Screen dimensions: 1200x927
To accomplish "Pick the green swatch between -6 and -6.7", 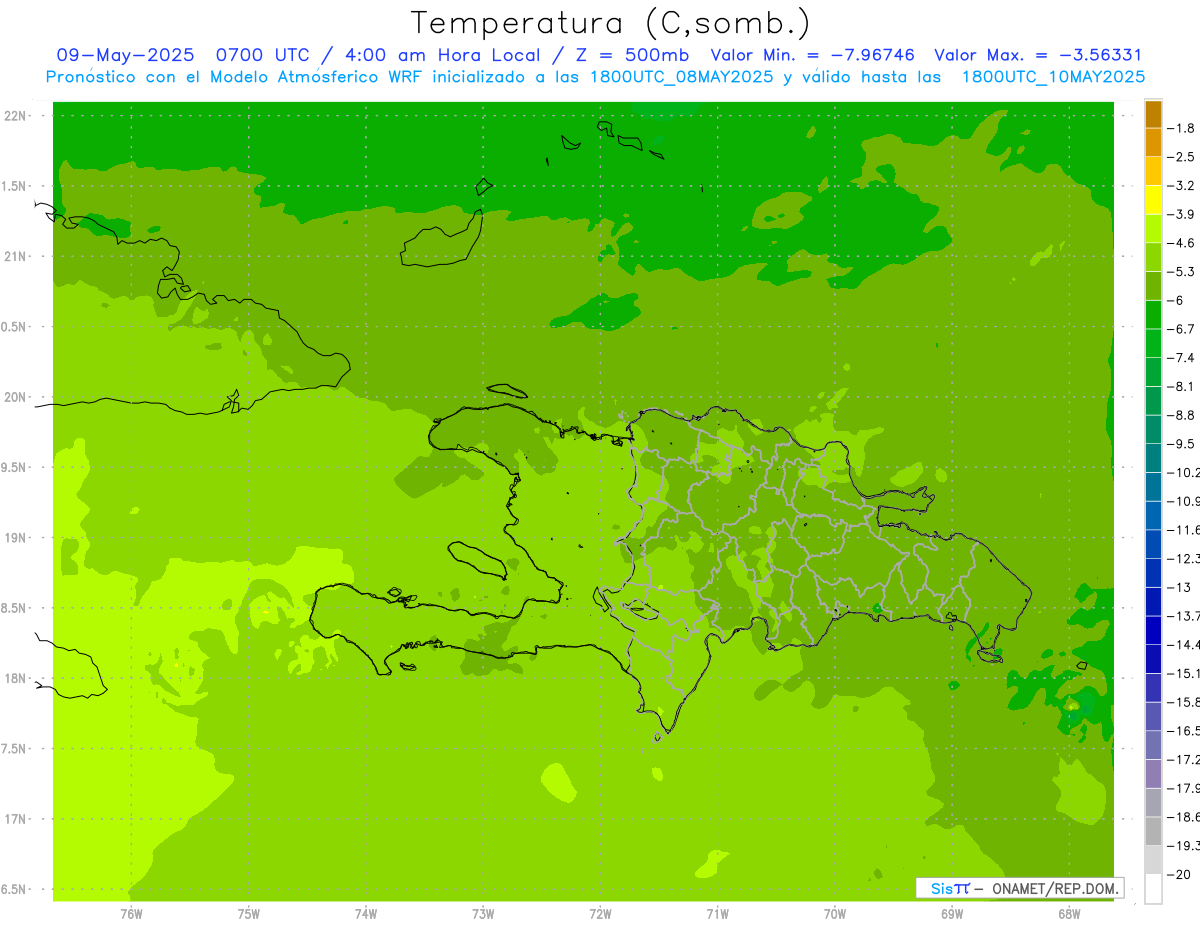I will [x=1153, y=314].
